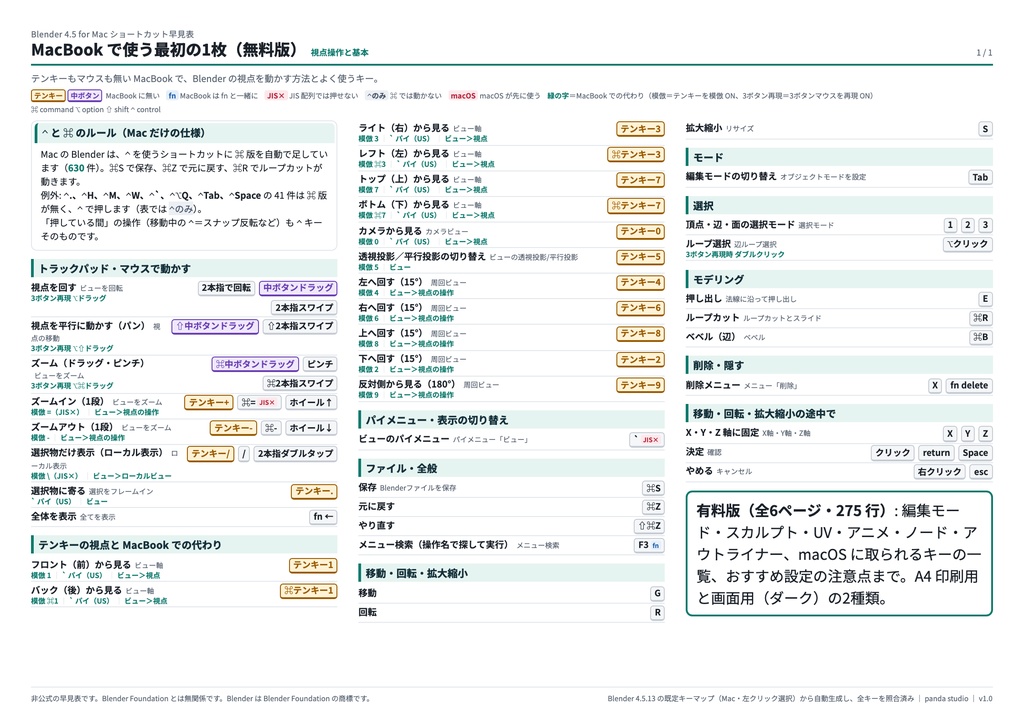Click the "⌘R" keycap beside ループカット
The width and height of the screenshot is (1024, 724).
(981, 318)
